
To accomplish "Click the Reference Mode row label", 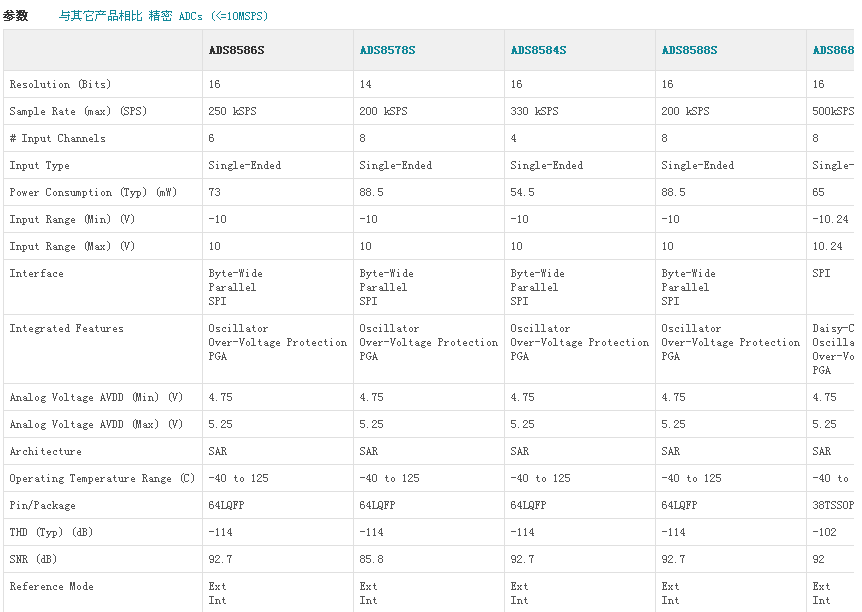I will pyautogui.click(x=51, y=586).
